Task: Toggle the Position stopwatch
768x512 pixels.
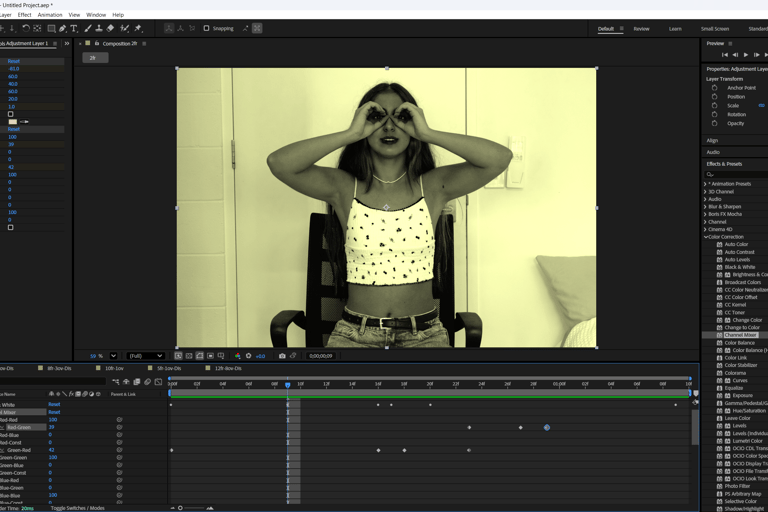Action: tap(714, 97)
